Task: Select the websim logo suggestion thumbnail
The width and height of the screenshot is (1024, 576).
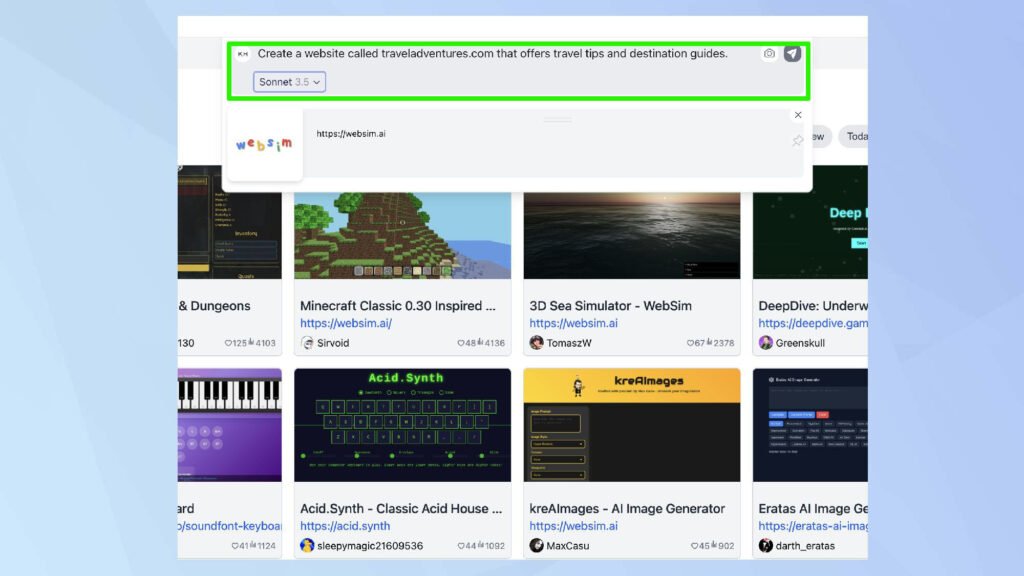Action: 265,145
